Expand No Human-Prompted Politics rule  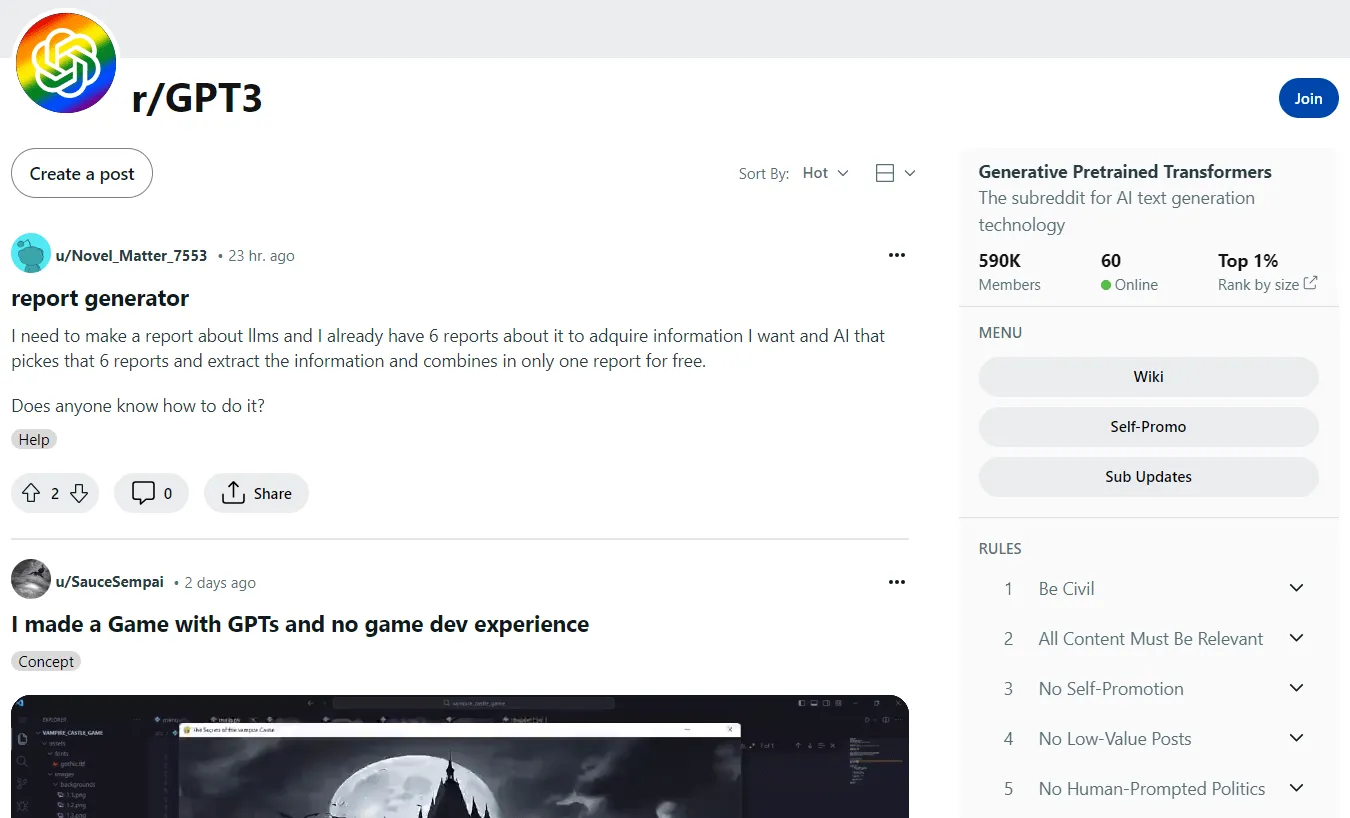(1297, 788)
